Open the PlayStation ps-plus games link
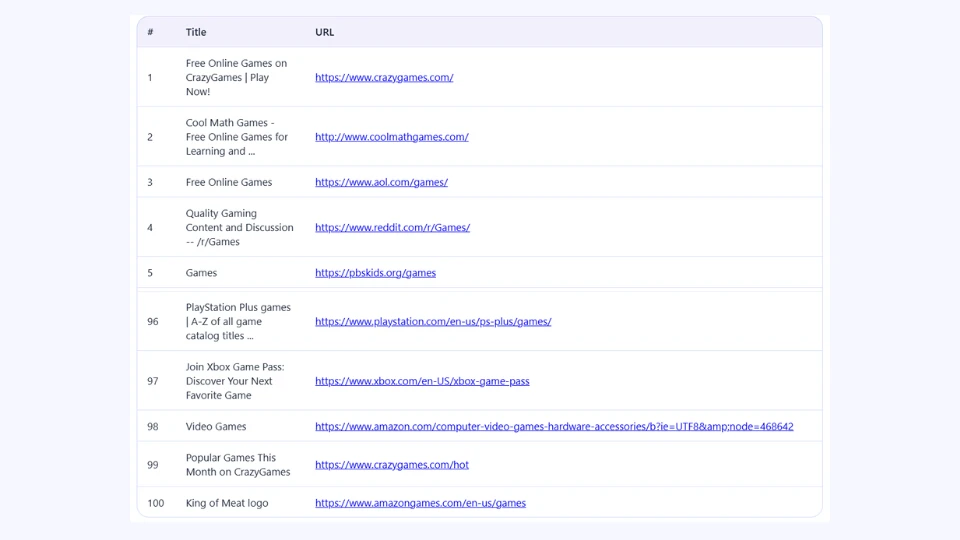This screenshot has width=960, height=540. [x=433, y=321]
